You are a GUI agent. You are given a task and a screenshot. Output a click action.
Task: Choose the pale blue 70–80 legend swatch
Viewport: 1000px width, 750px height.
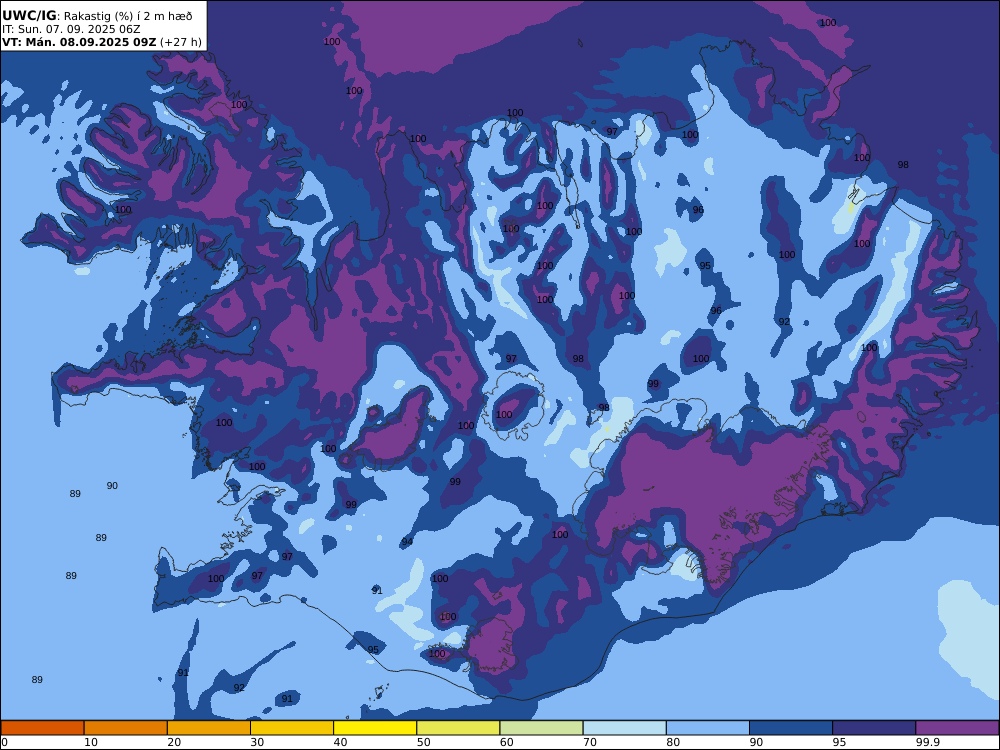624,728
